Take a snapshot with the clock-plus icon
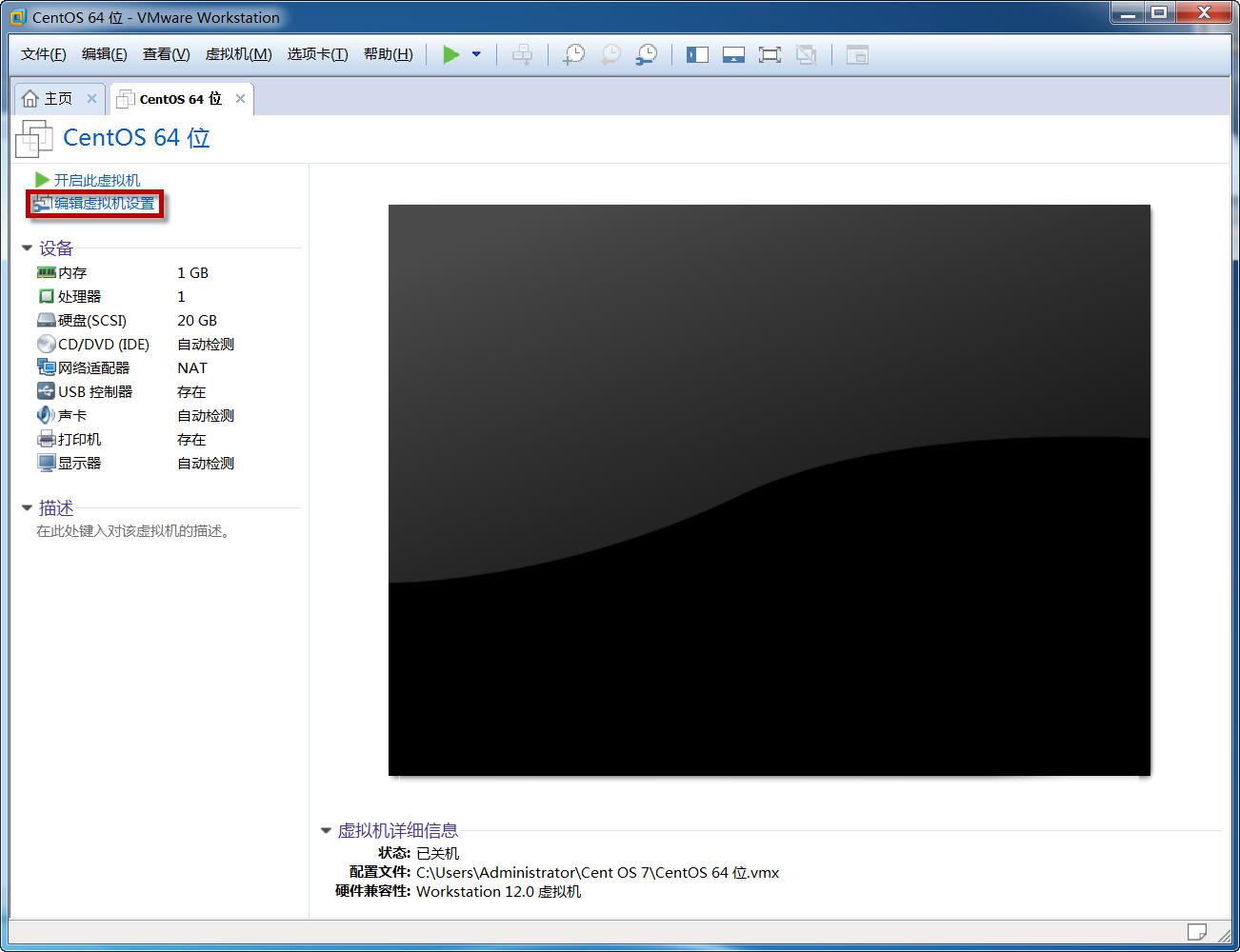 pyautogui.click(x=573, y=55)
